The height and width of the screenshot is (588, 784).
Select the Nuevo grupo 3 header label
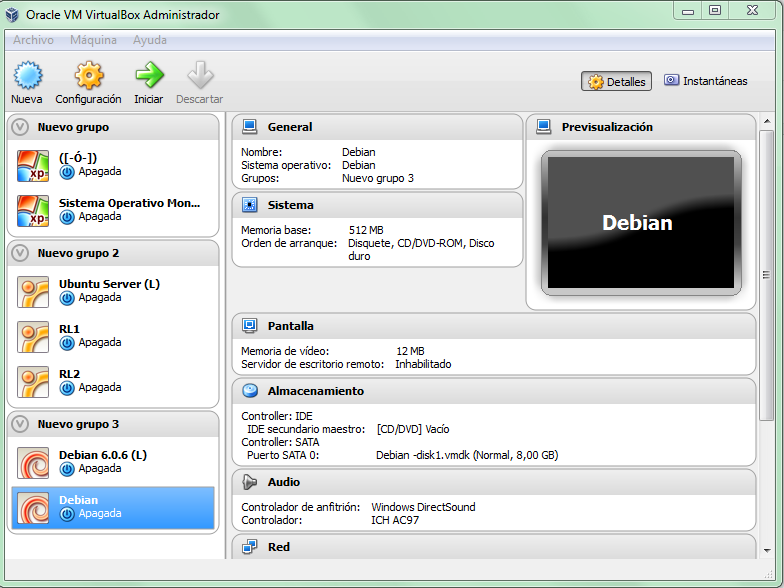pyautogui.click(x=78, y=424)
